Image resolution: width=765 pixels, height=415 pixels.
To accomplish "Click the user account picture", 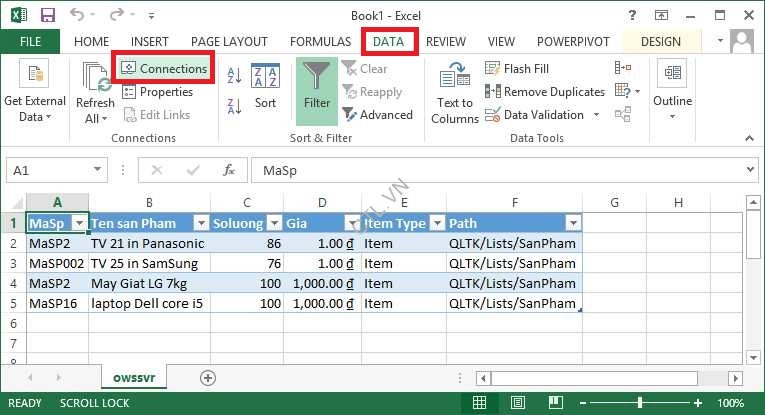I will pos(742,41).
